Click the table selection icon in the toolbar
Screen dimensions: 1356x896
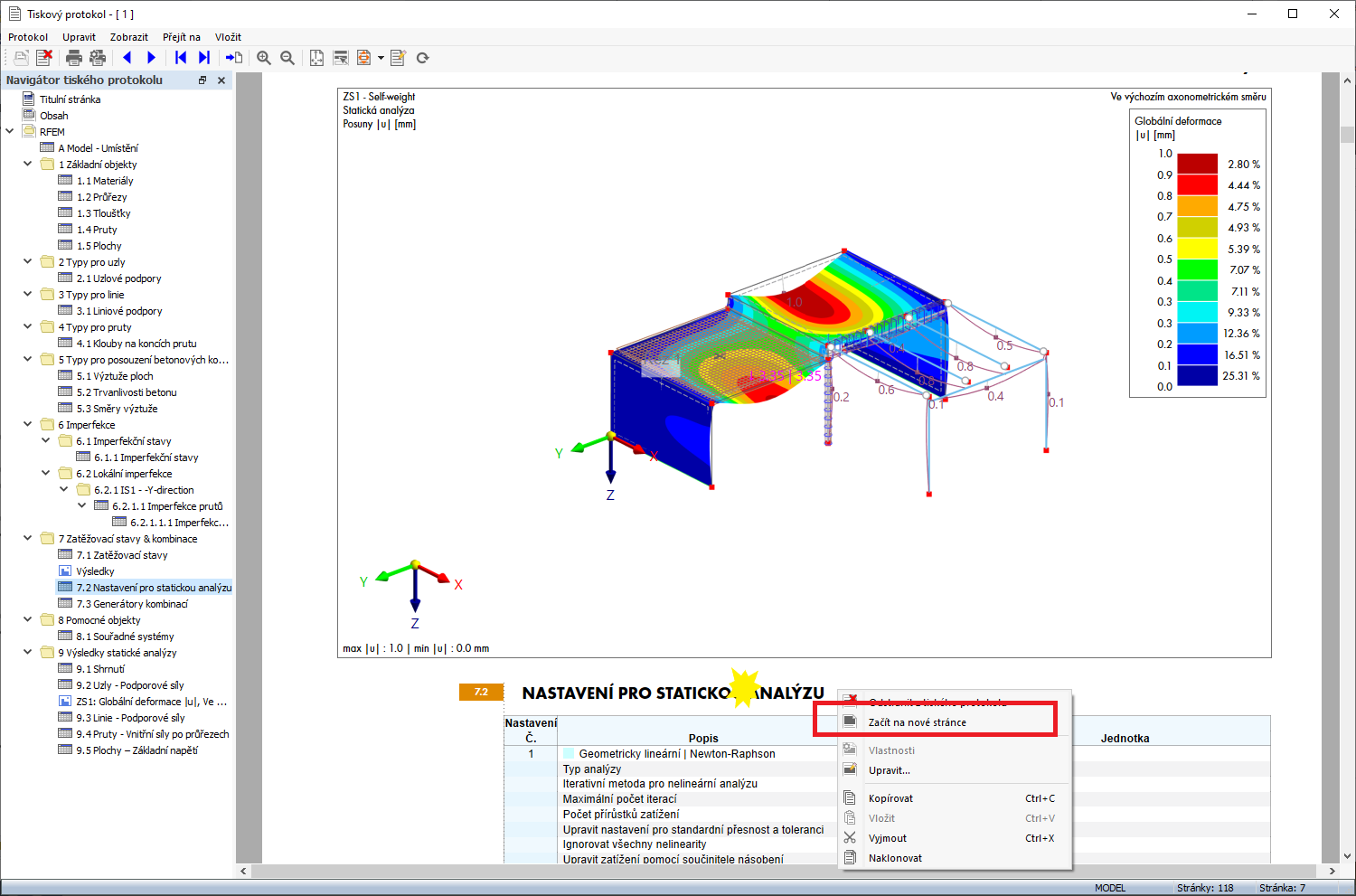pos(341,58)
